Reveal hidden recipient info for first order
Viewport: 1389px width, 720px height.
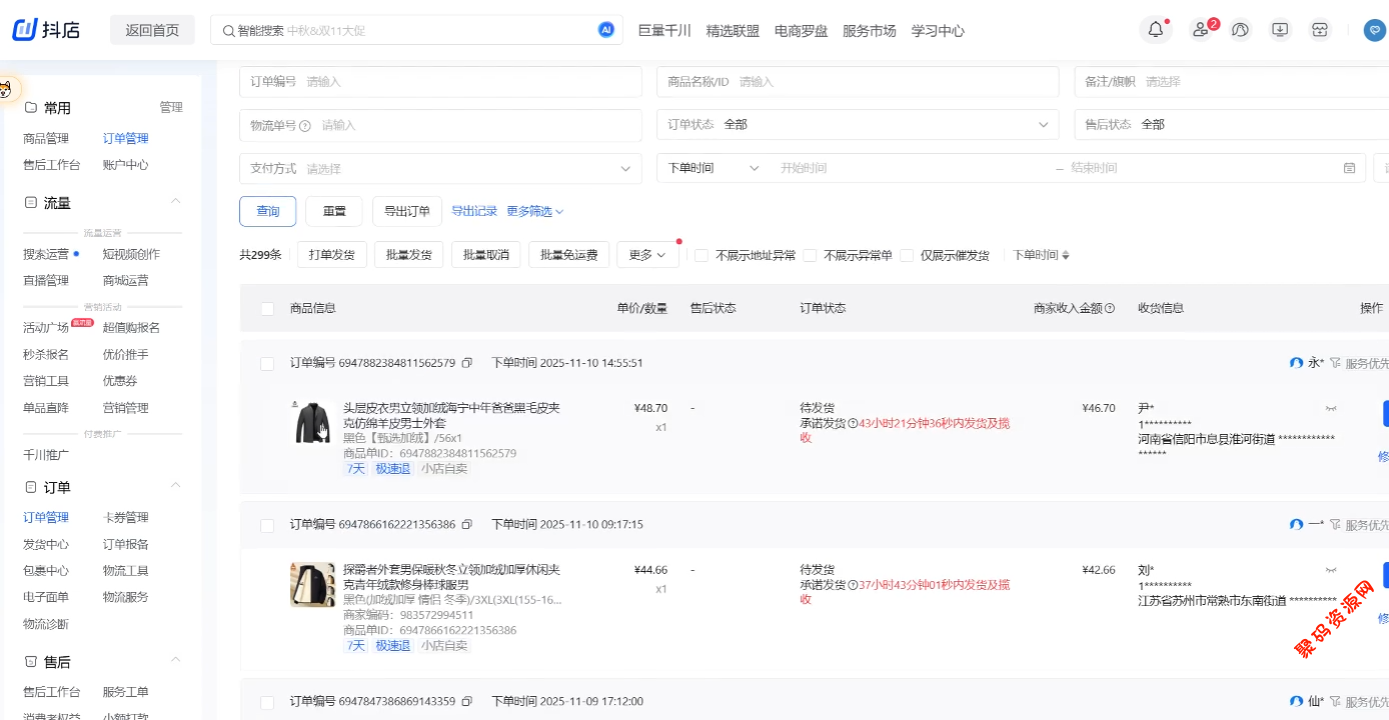1331,408
